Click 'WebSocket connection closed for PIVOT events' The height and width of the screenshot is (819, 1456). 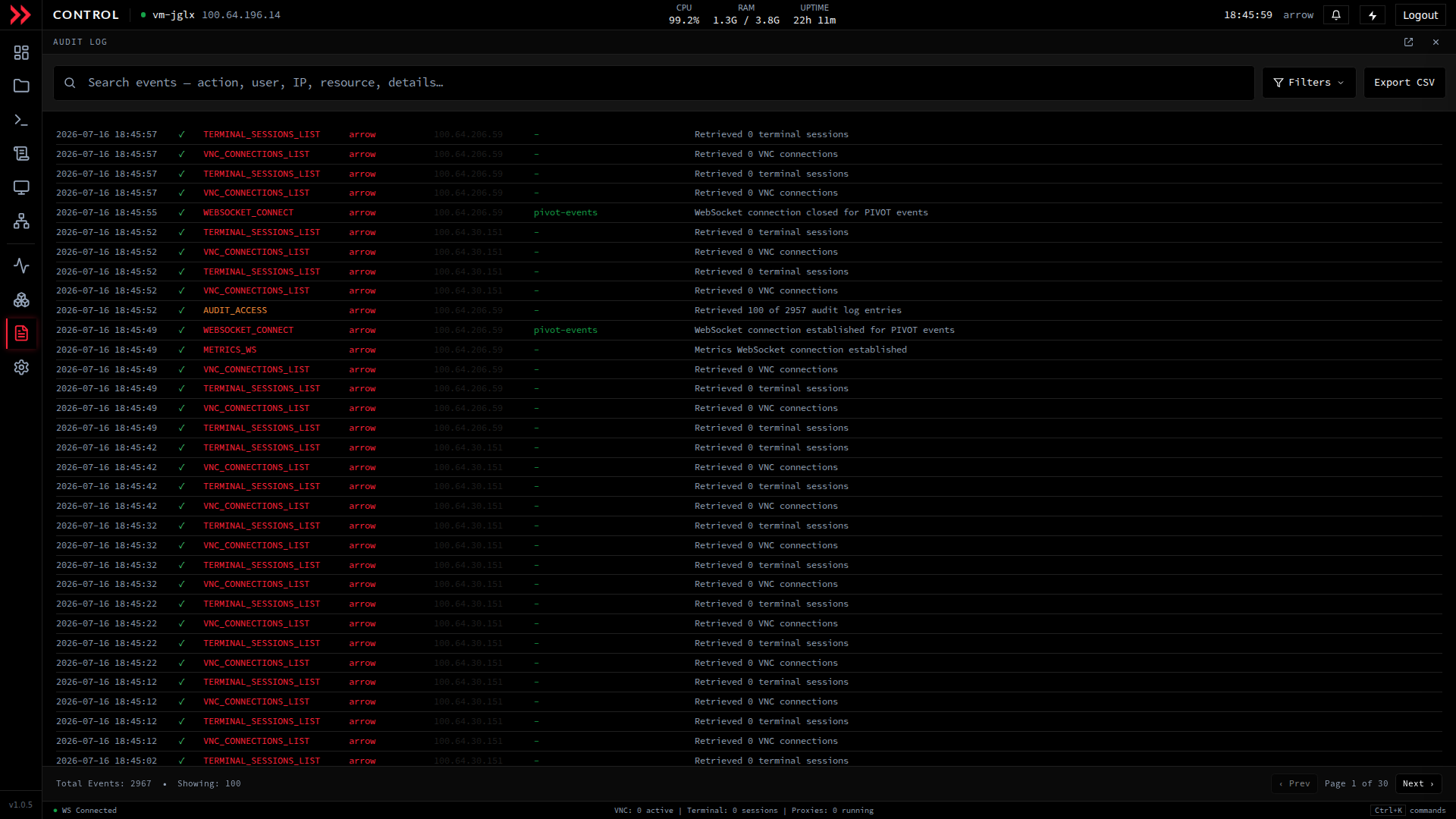[x=811, y=212]
